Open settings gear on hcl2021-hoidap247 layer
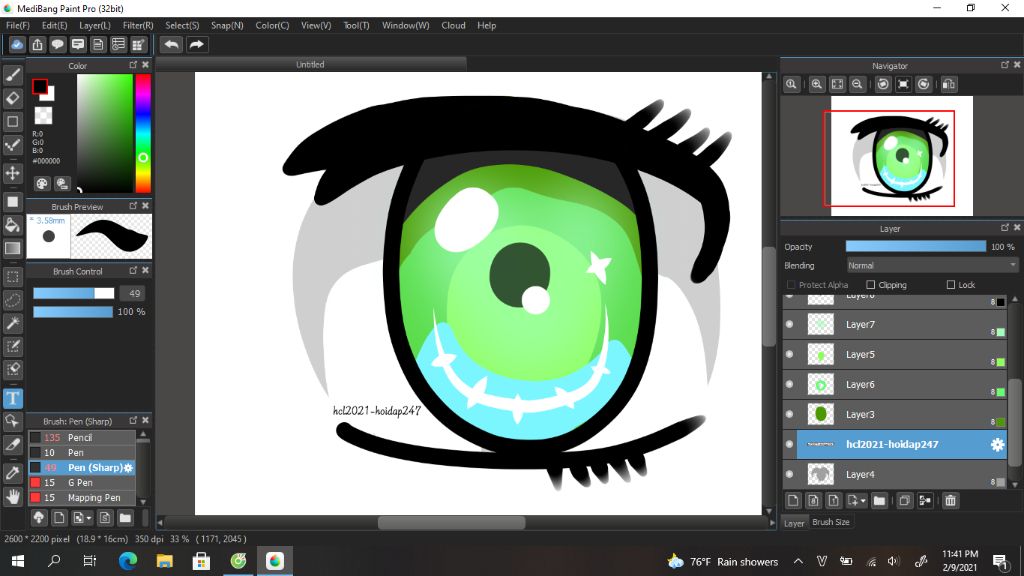Viewport: 1024px width, 576px height. (x=997, y=445)
